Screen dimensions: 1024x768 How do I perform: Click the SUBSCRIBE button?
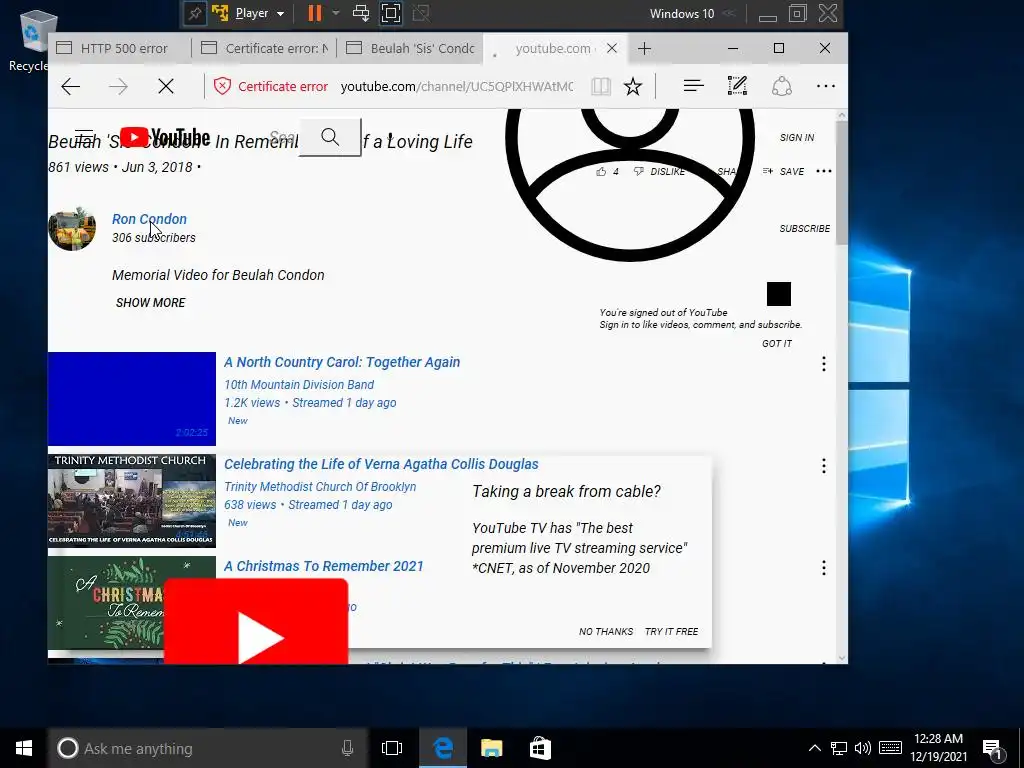click(805, 229)
